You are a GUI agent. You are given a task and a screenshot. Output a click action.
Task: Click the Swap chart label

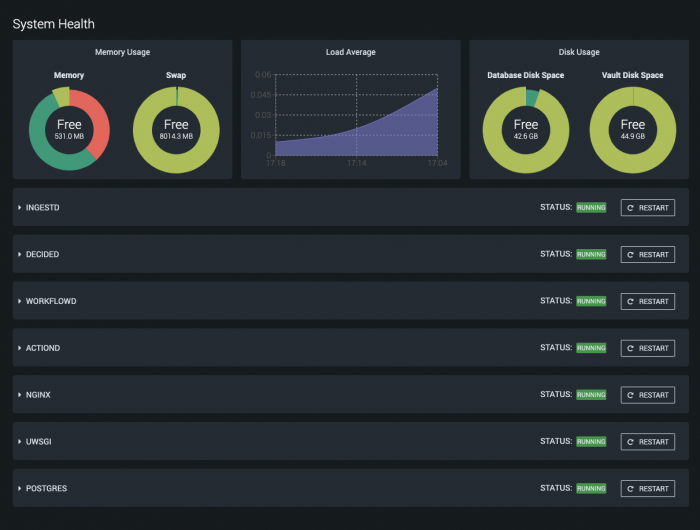[176, 75]
